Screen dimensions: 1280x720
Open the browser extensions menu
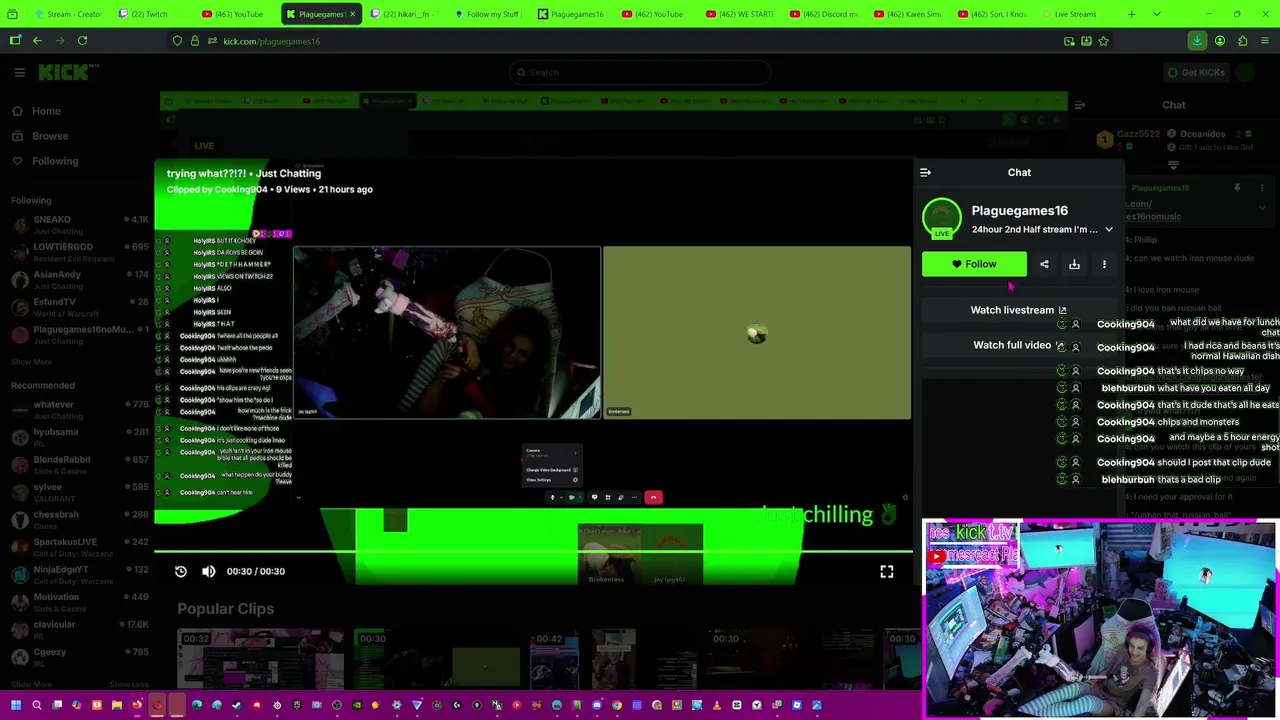[x=1243, y=41]
